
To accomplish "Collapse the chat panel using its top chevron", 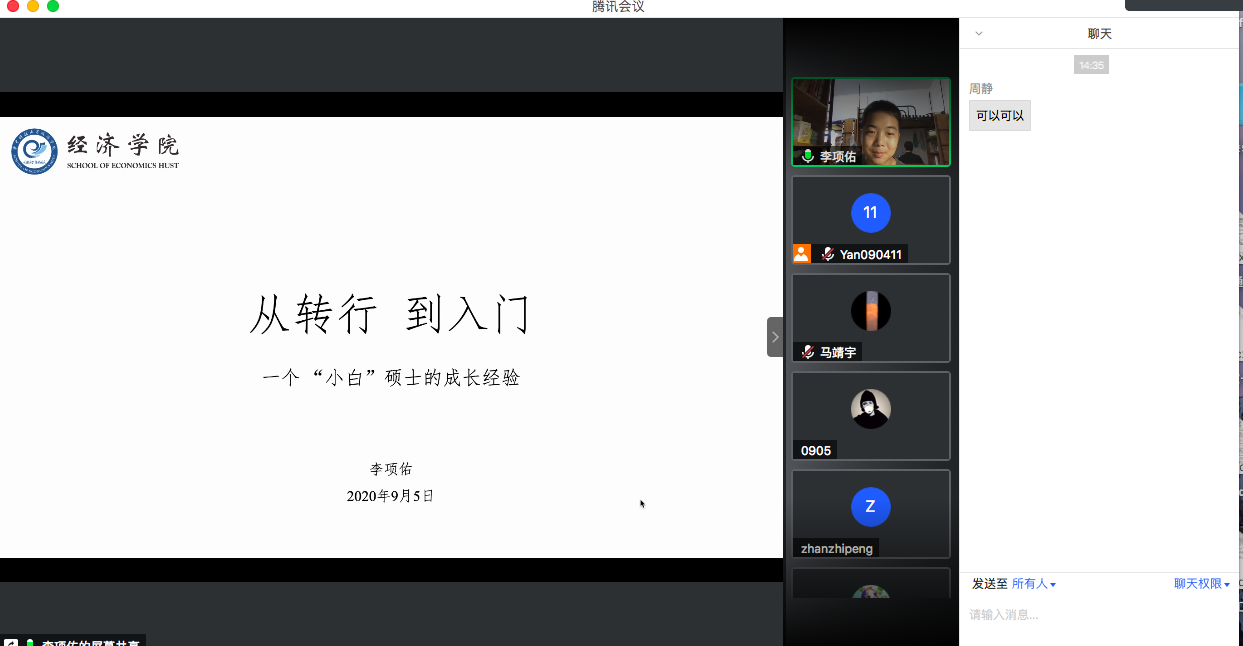I will 978,33.
